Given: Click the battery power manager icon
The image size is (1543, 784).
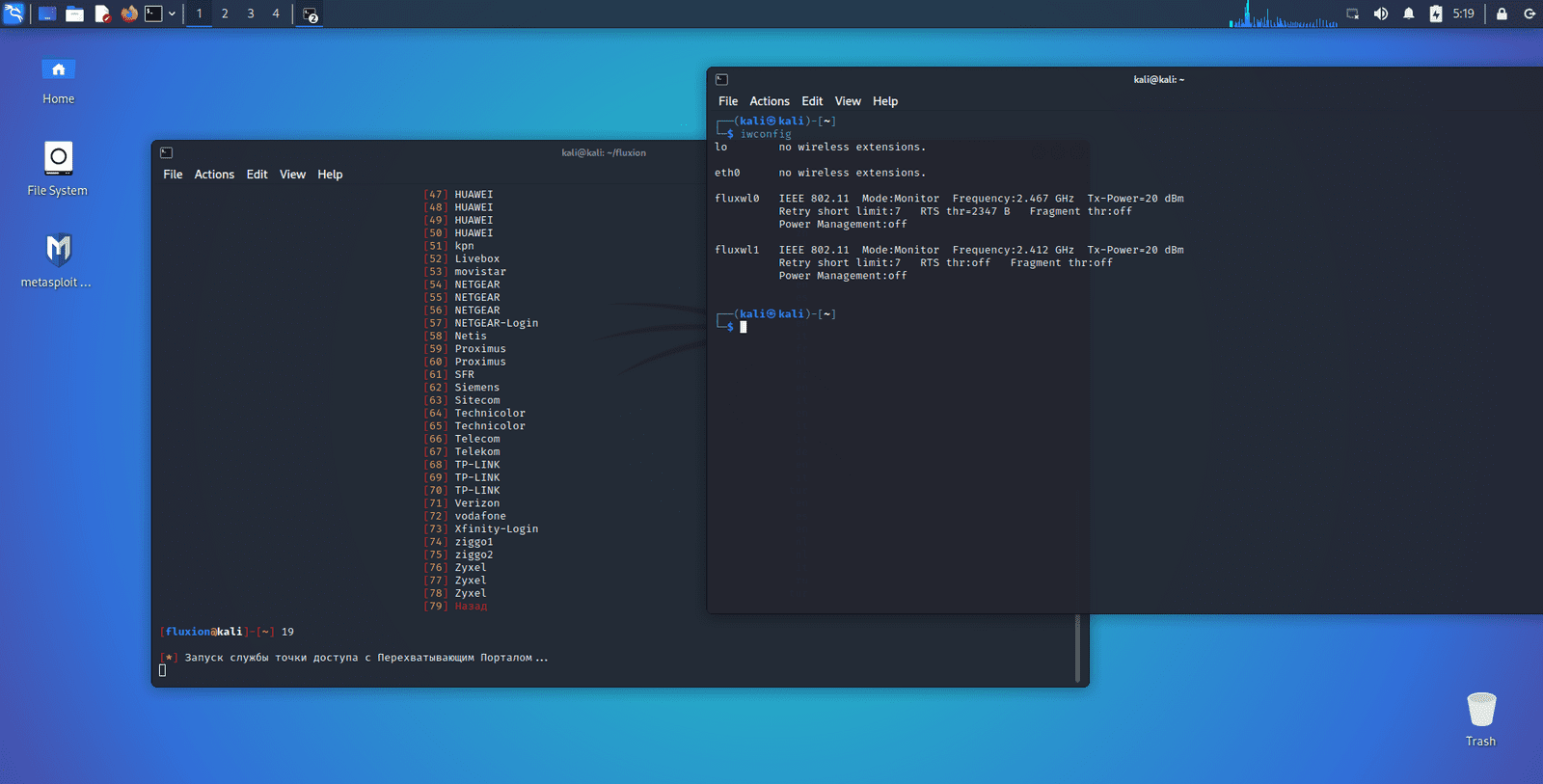Looking at the screenshot, I should click(x=1436, y=14).
